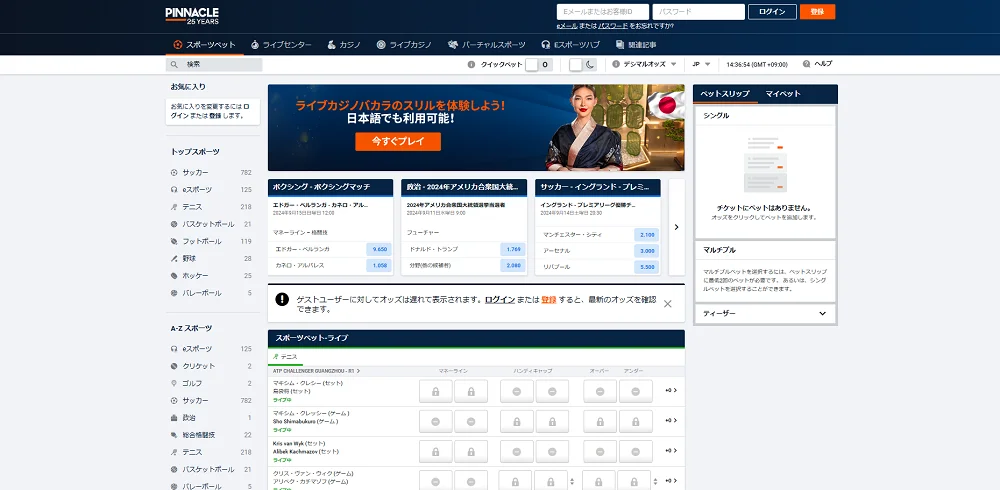Open the 関連記事 navigation tab
Screen dimensions: 1000x490
coord(636,45)
